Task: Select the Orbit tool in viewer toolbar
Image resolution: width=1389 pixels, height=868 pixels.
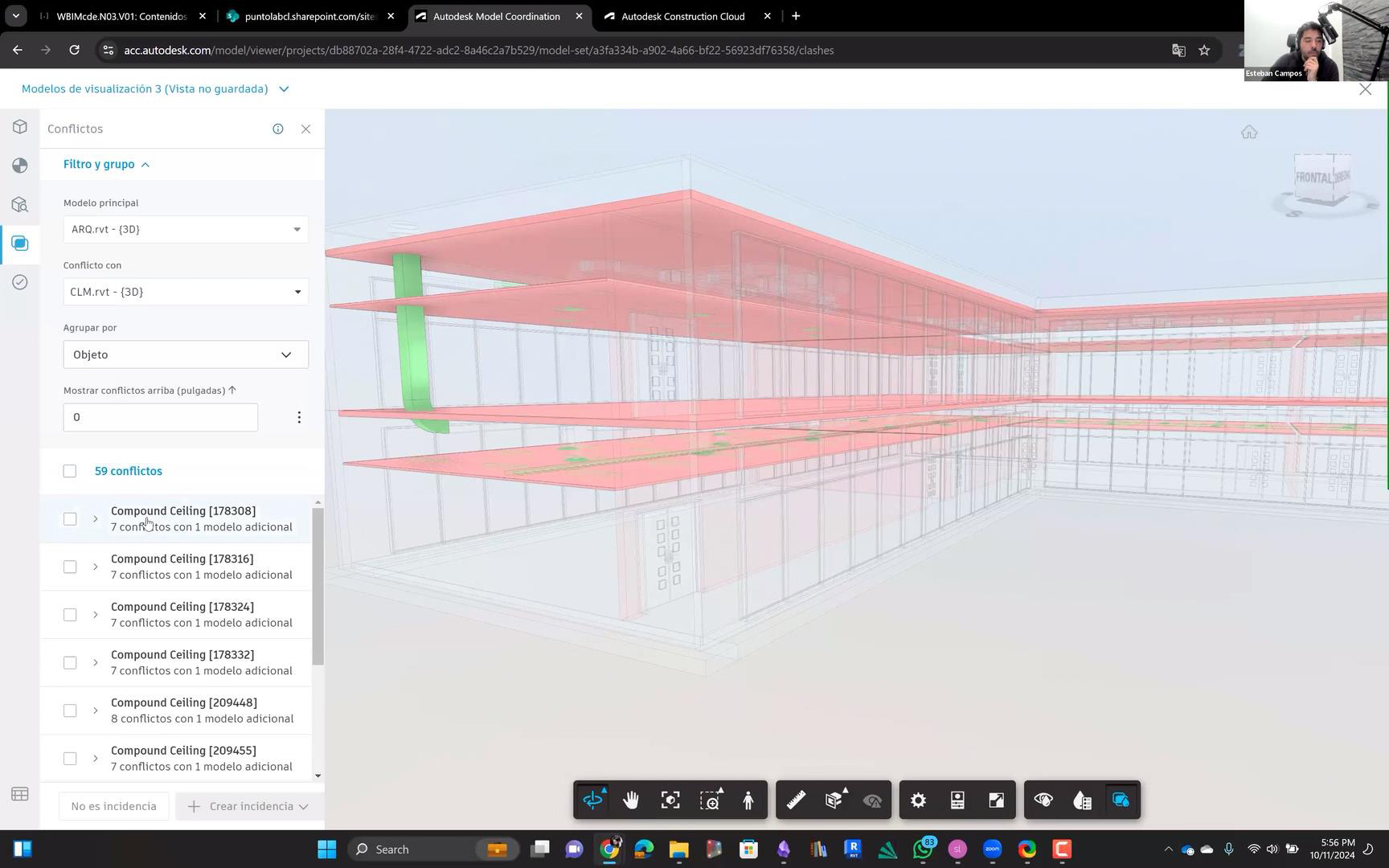Action: tap(592, 800)
